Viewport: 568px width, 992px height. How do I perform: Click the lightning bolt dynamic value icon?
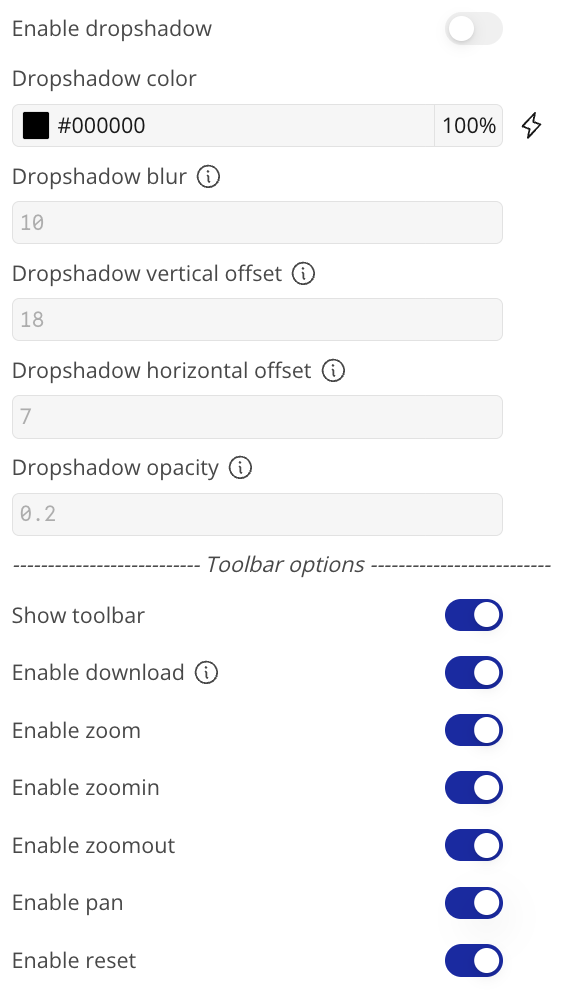point(531,125)
